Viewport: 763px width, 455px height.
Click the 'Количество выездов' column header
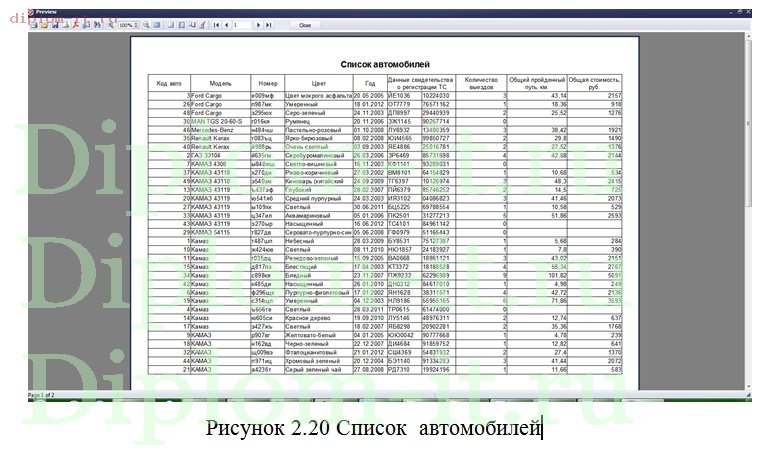pyautogui.click(x=481, y=83)
